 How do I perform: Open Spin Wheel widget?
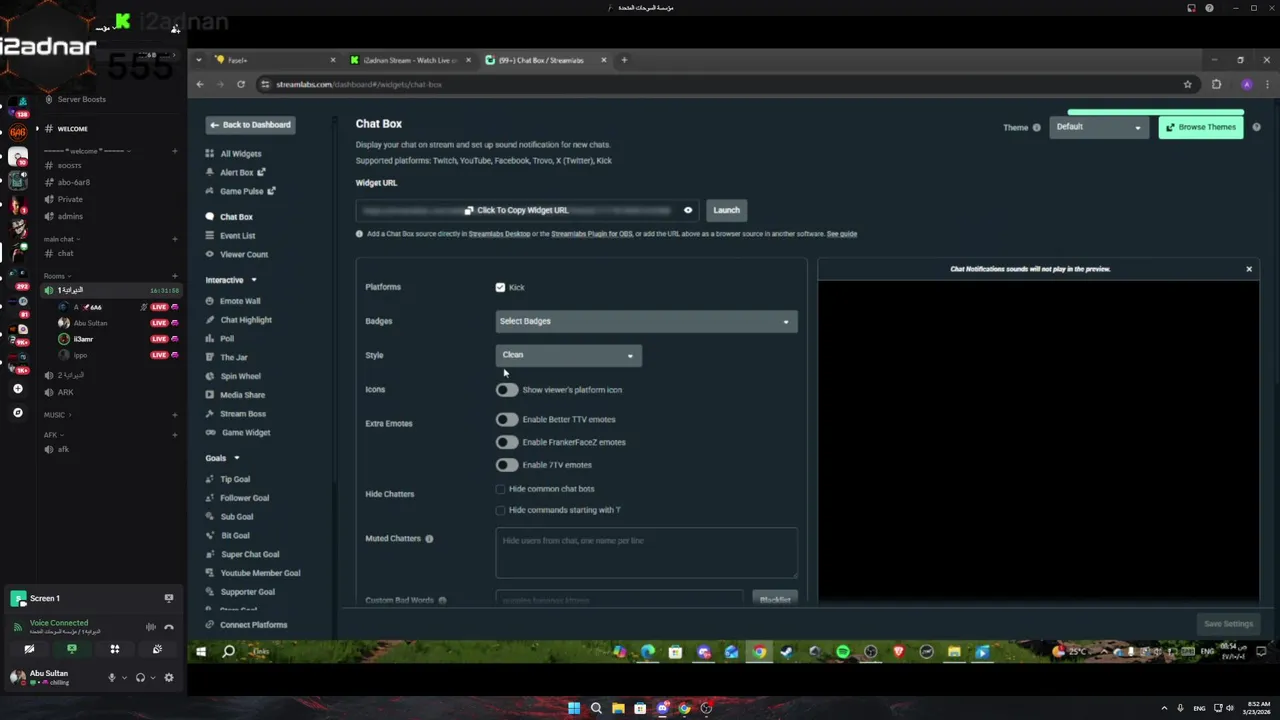[233, 376]
